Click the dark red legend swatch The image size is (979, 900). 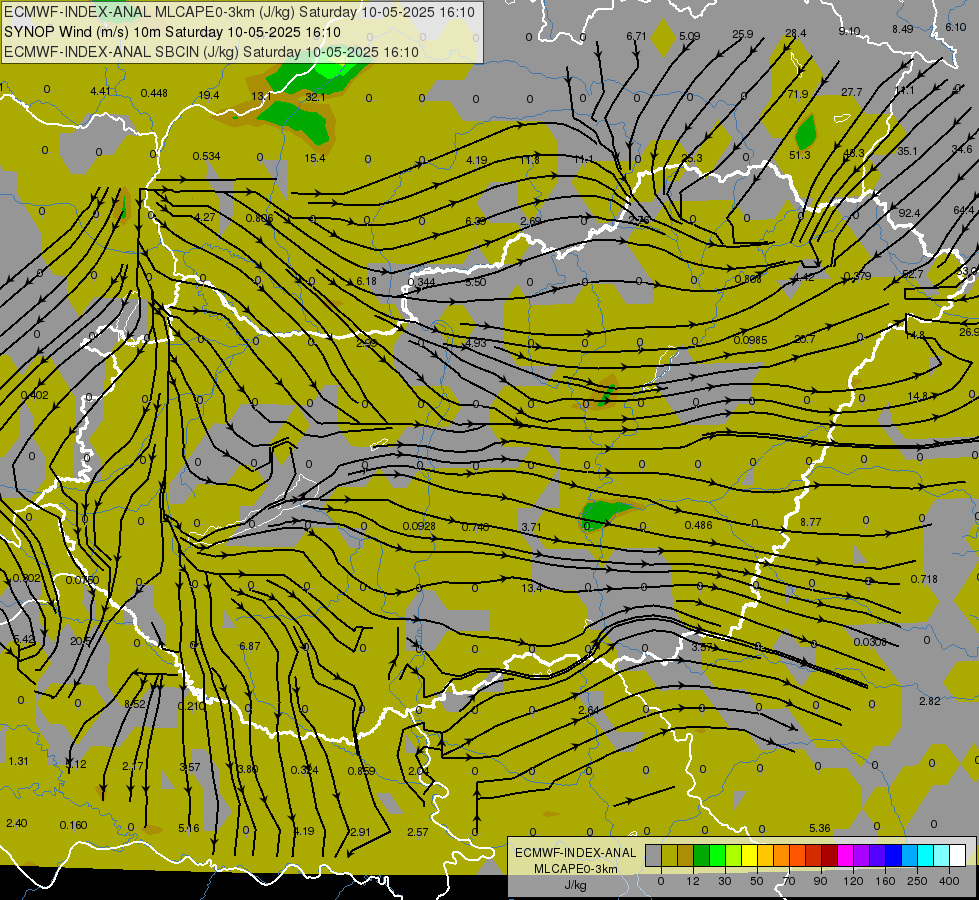(x=829, y=855)
